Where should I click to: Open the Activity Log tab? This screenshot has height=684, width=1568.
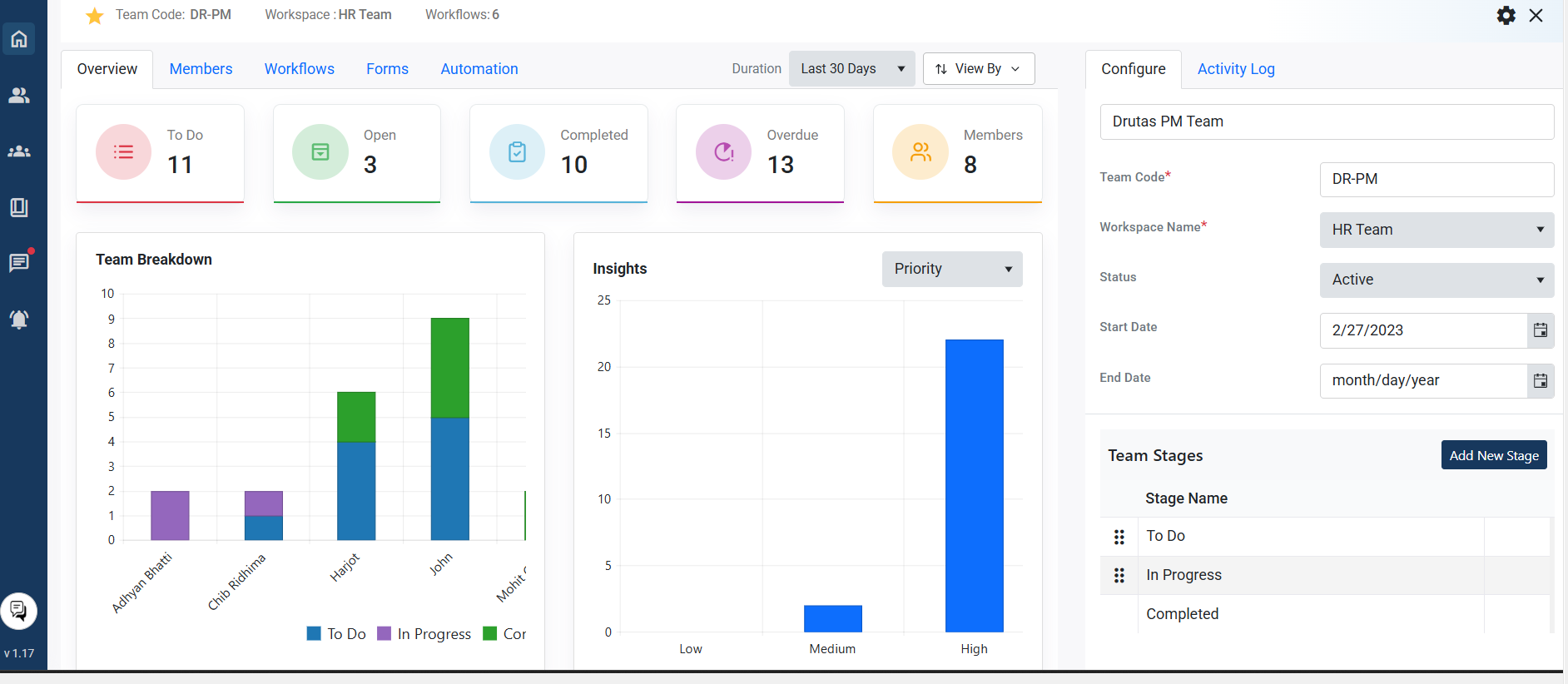tap(1235, 69)
